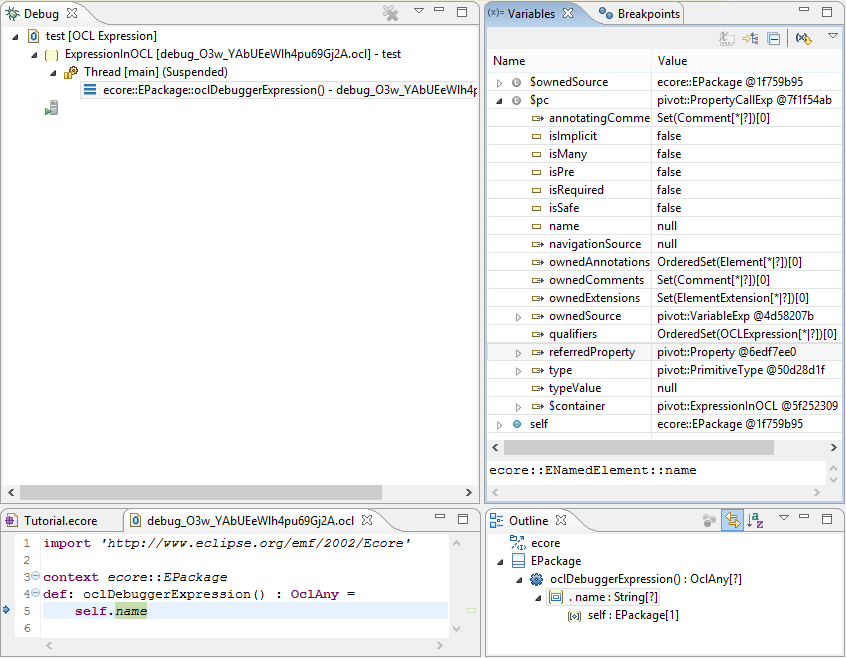846x658 pixels.
Task: Toggle Show Logical Structure in Variables toolbar
Action: [750, 38]
